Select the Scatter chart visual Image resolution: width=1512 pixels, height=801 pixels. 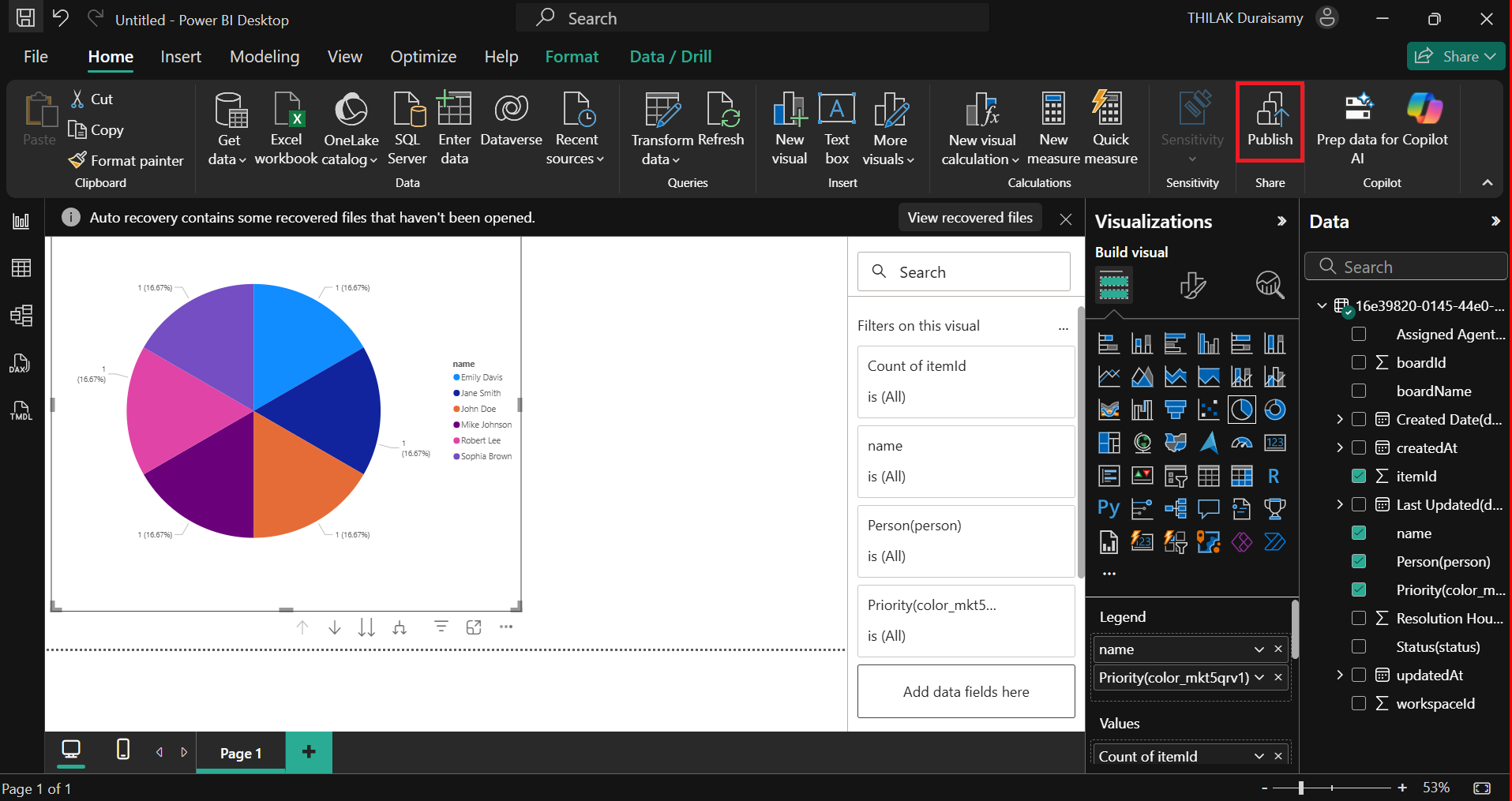pos(1209,410)
